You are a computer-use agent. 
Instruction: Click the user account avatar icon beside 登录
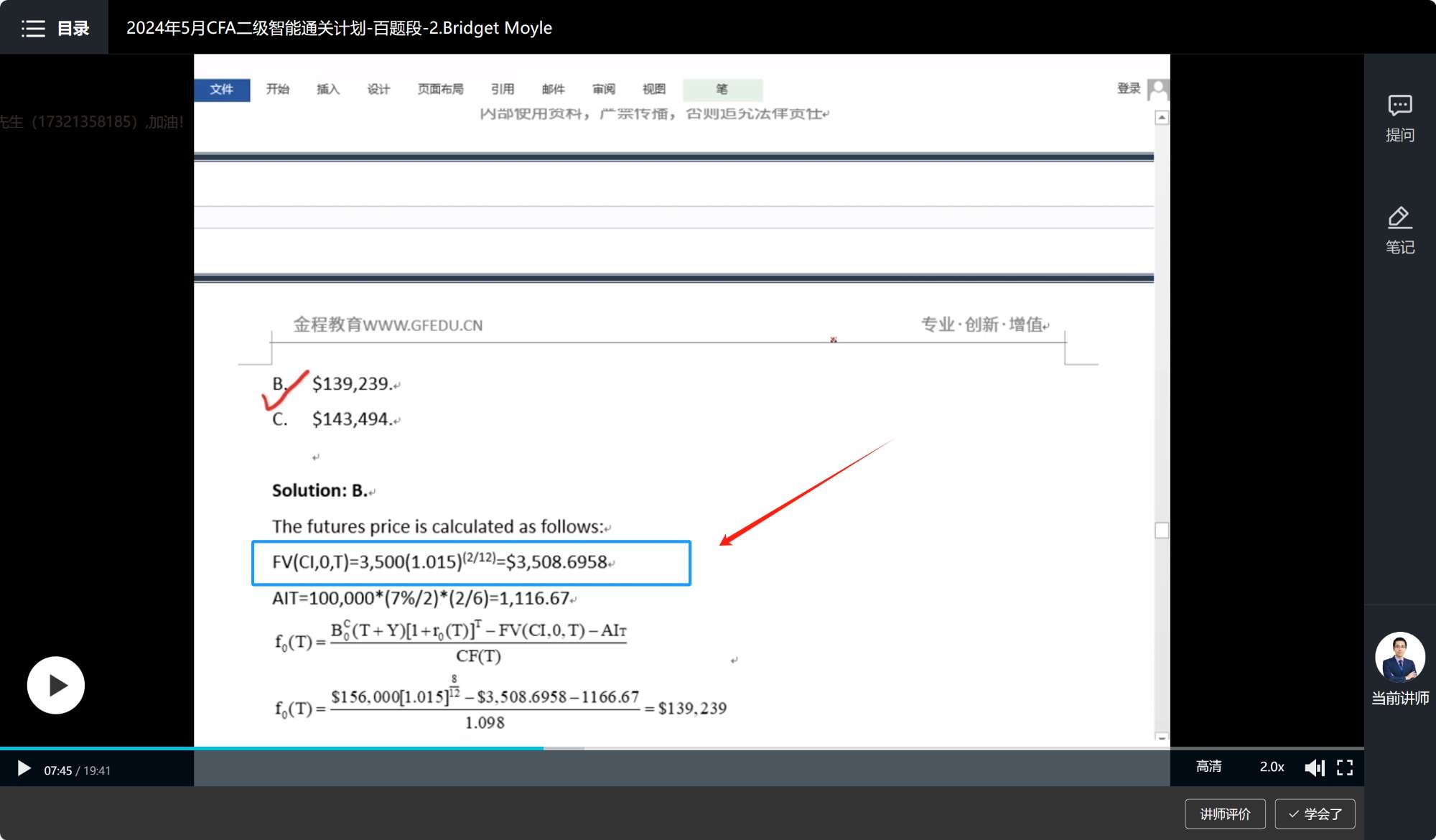pos(1157,89)
